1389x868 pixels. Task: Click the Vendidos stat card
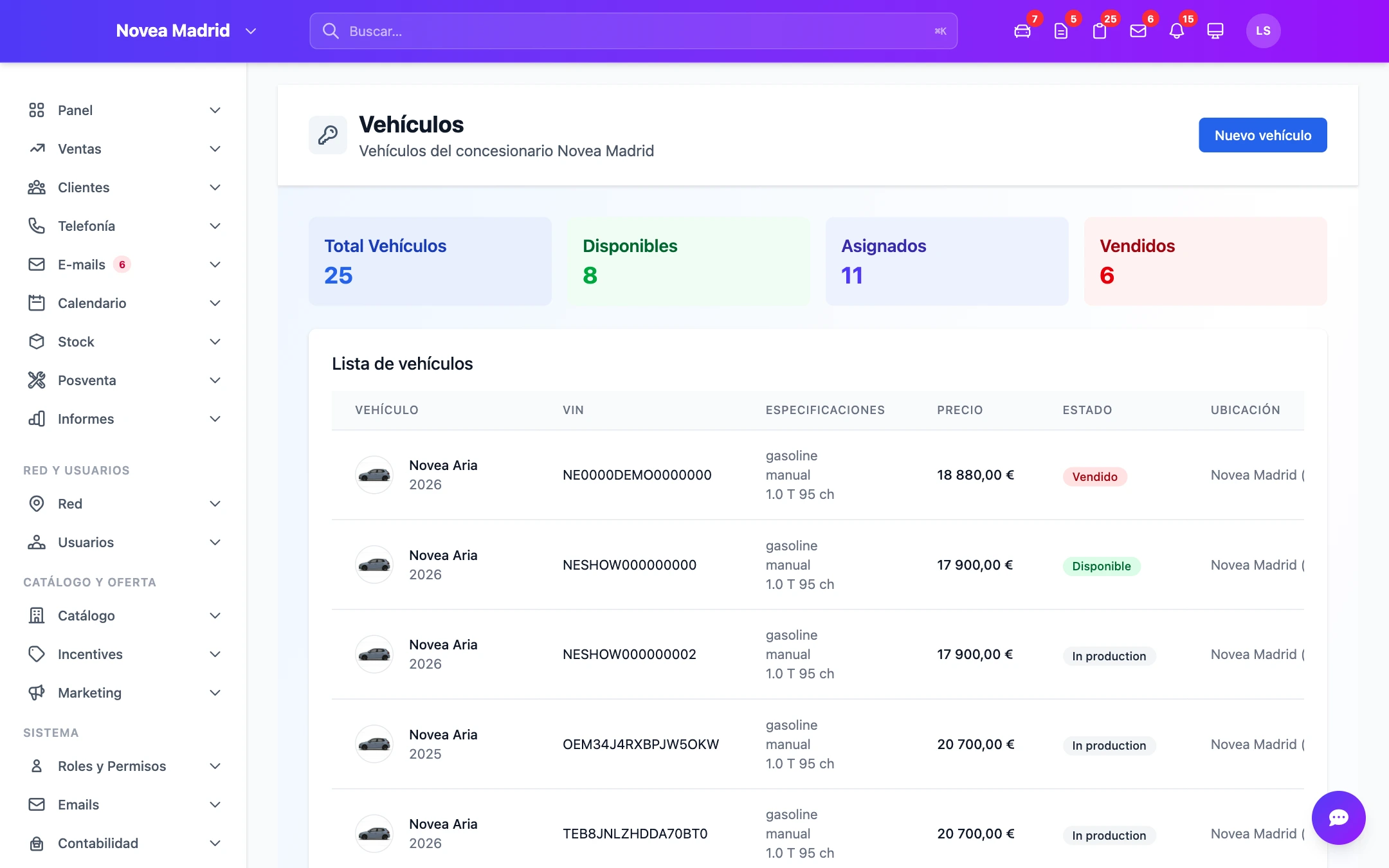pos(1206,261)
